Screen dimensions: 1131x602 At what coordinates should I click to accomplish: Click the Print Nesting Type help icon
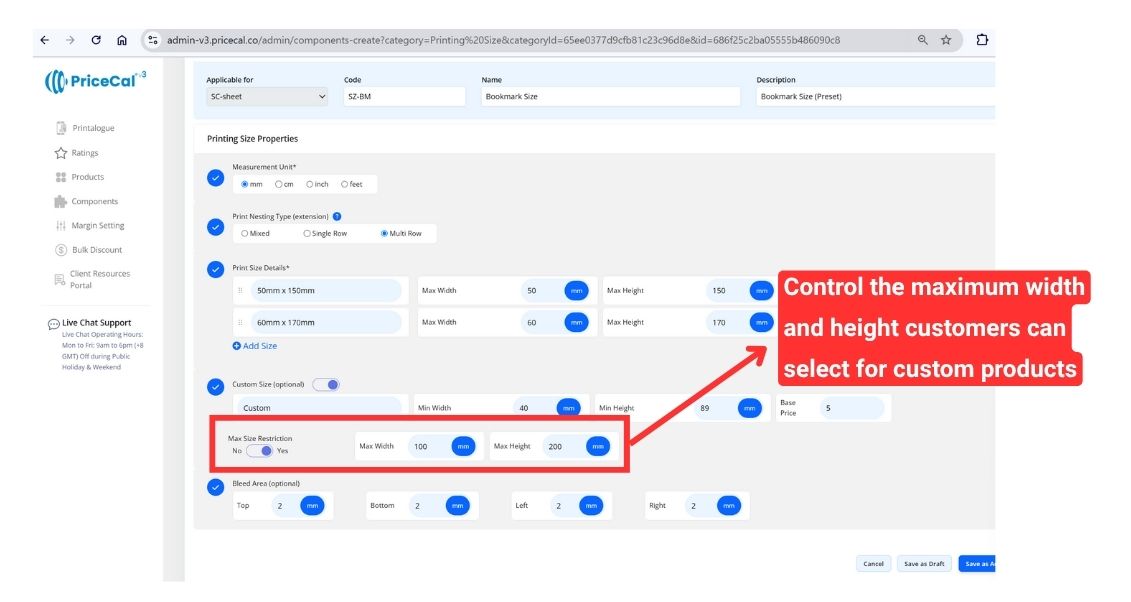[x=337, y=216]
